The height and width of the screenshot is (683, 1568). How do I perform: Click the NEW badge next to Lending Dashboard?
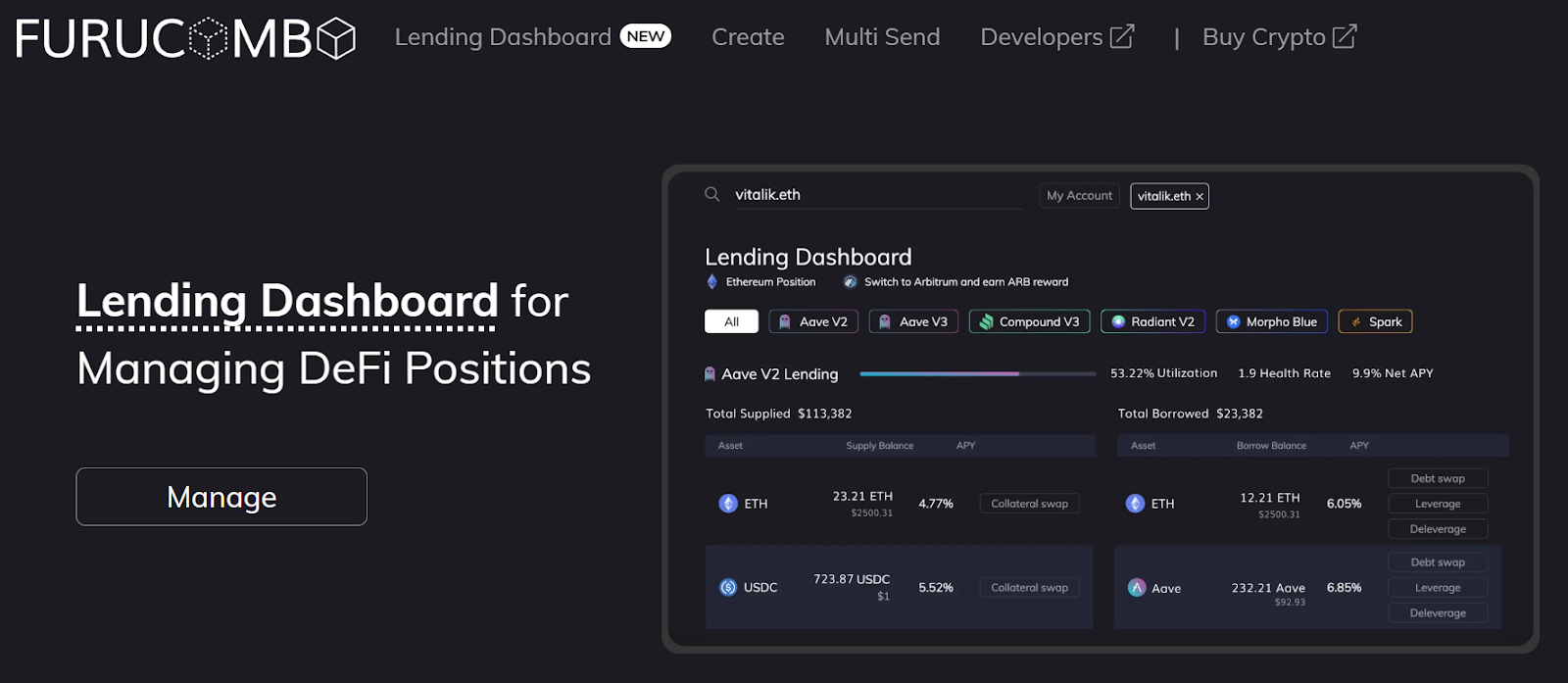pyautogui.click(x=646, y=36)
